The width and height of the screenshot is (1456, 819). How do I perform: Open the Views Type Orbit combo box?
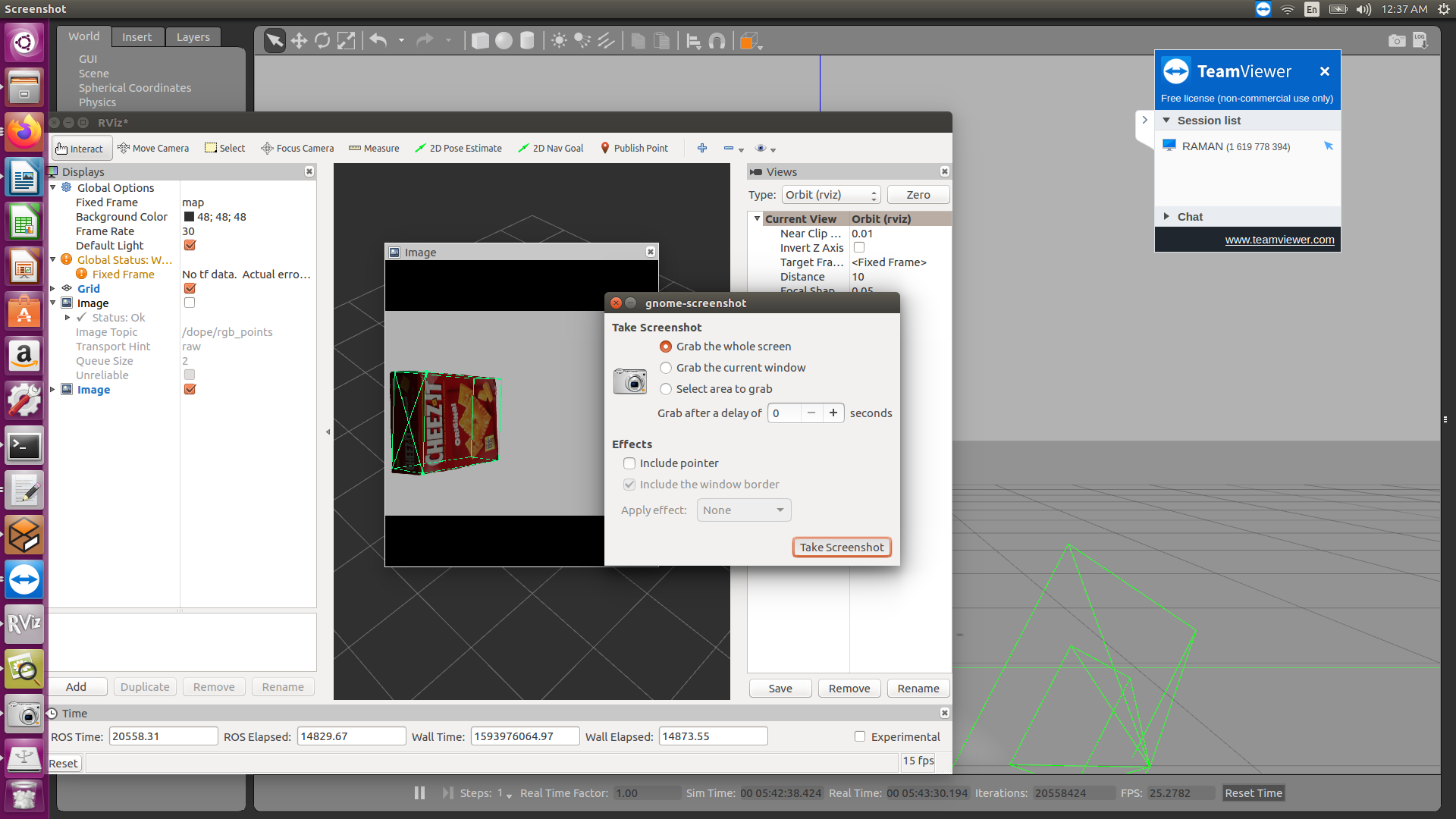[x=831, y=195]
